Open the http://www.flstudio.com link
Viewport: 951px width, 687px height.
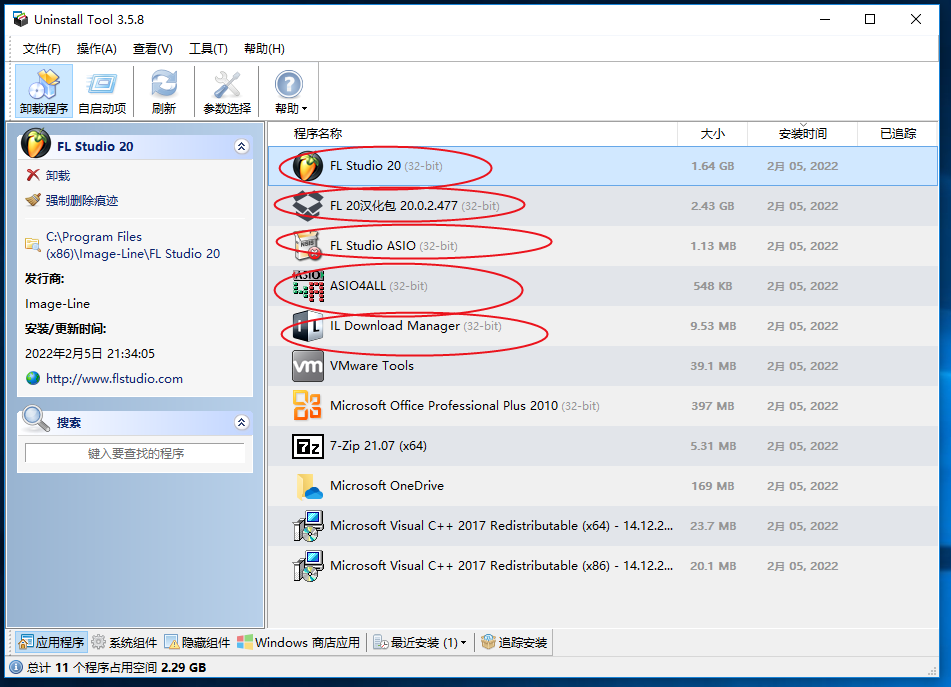[114, 378]
